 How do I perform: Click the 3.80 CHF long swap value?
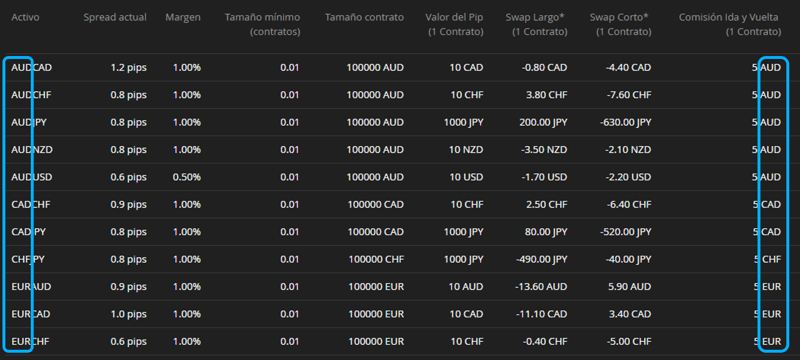click(x=546, y=95)
